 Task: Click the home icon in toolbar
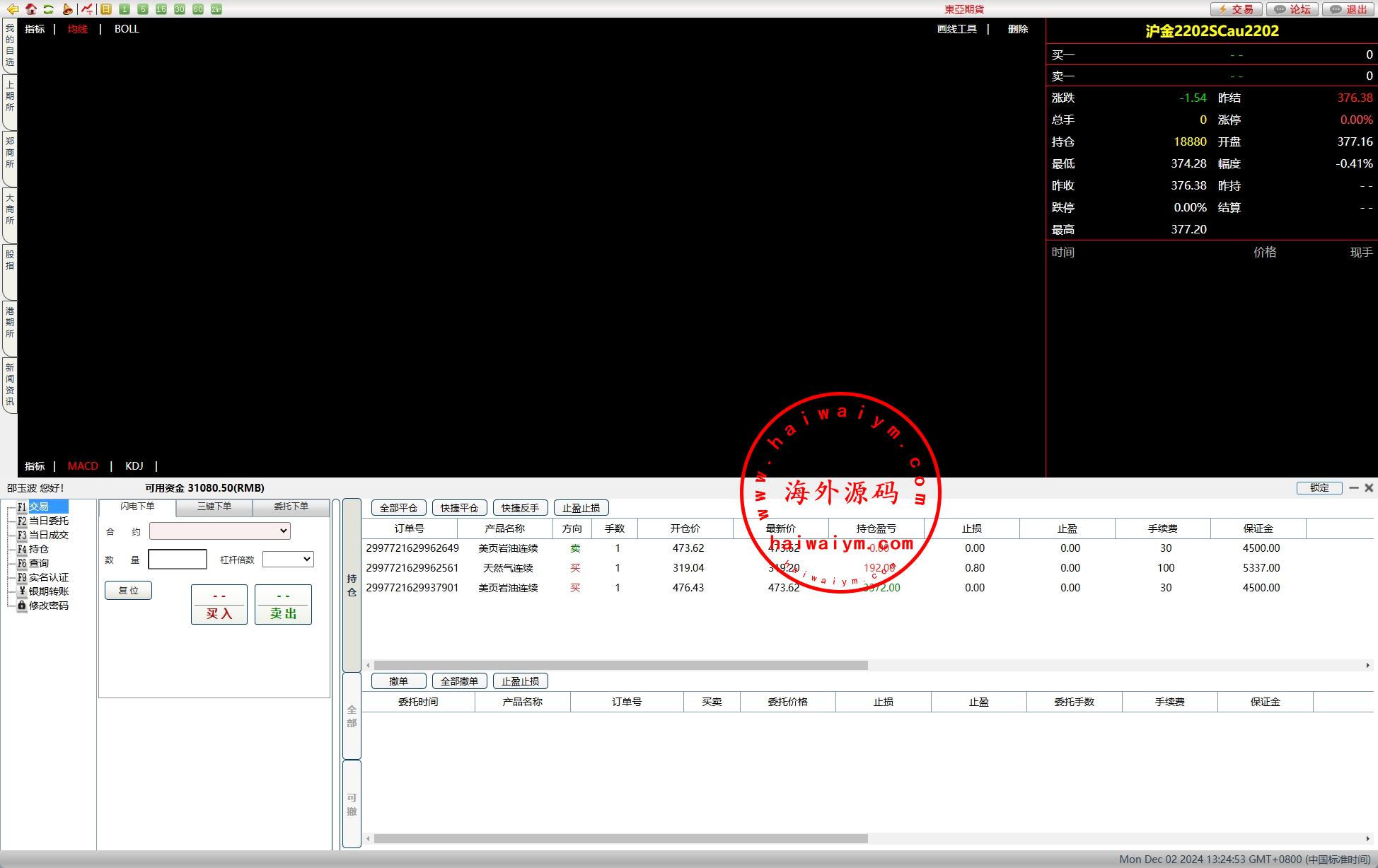(31, 9)
